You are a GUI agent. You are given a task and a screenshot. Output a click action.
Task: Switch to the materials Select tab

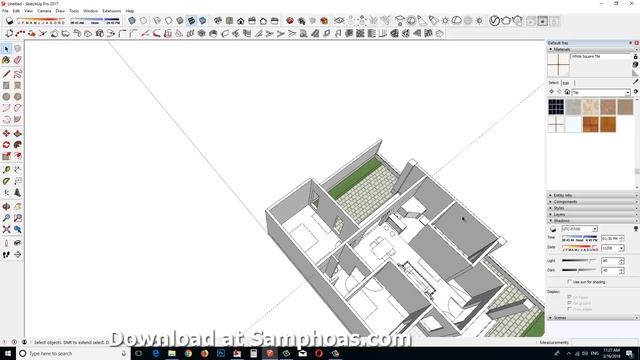click(x=553, y=83)
